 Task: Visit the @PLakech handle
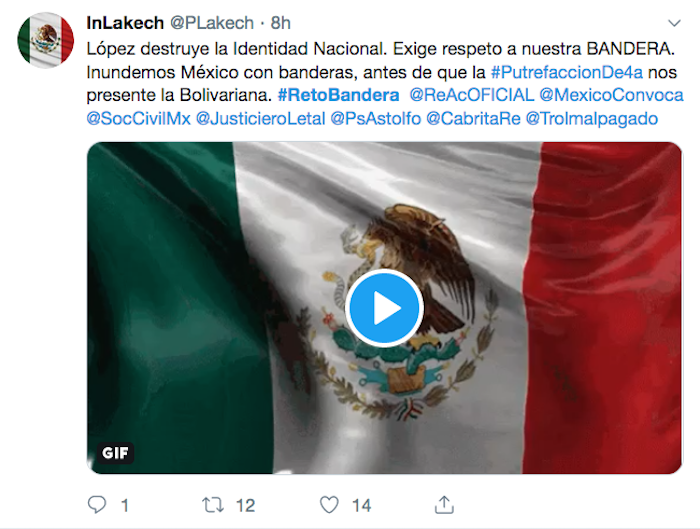tap(212, 23)
